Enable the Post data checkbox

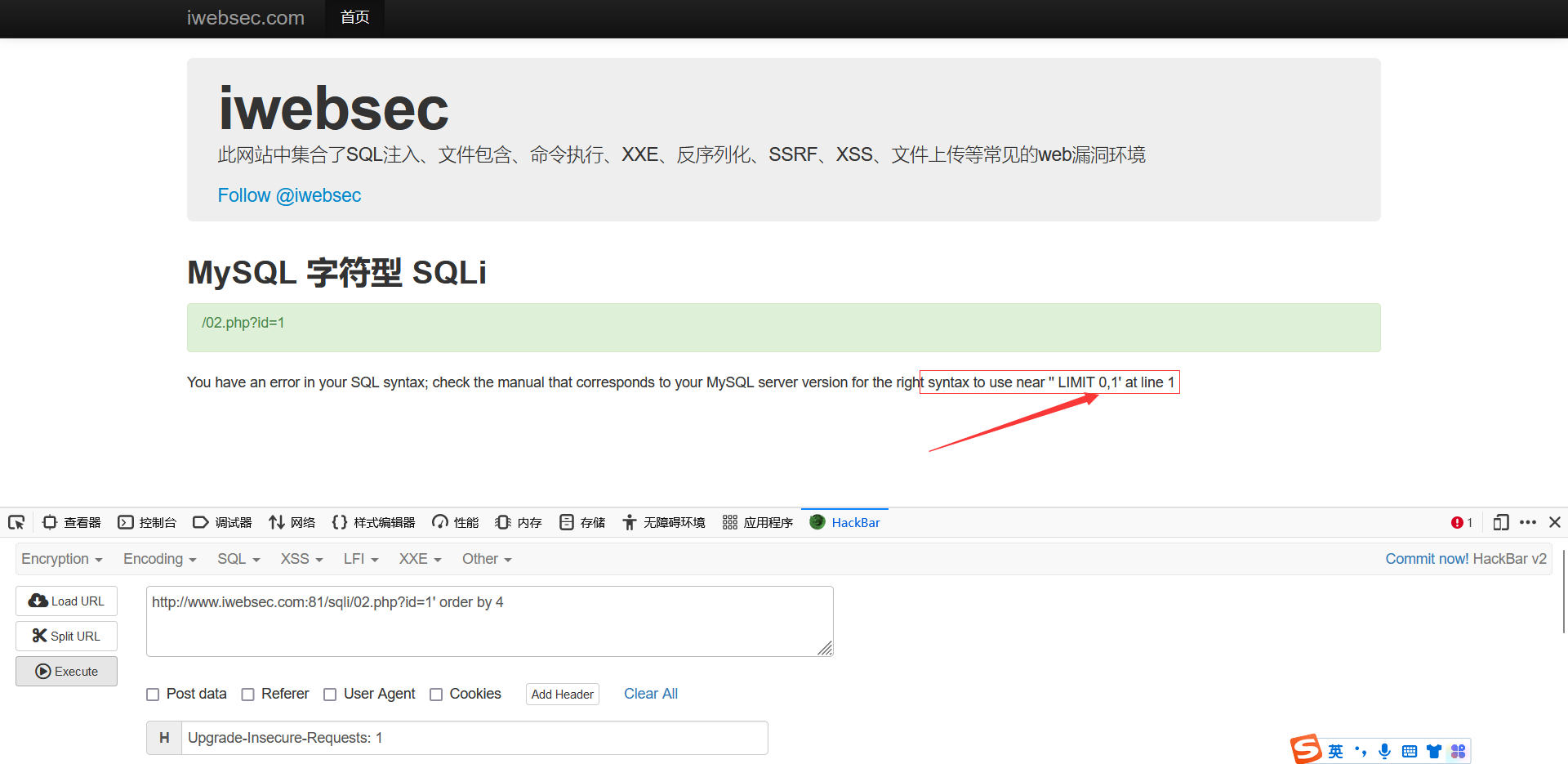pos(153,694)
